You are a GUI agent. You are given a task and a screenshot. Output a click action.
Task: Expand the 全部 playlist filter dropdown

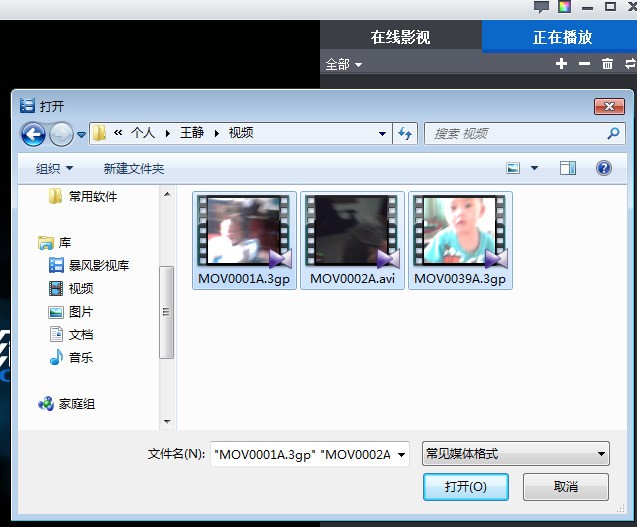tap(344, 64)
